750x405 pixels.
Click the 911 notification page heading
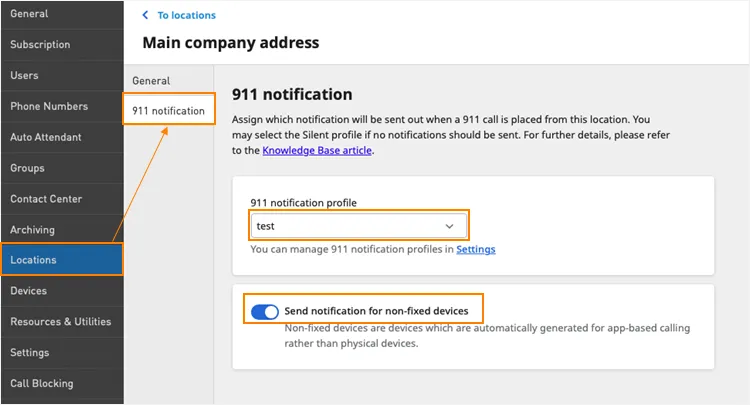[292, 94]
